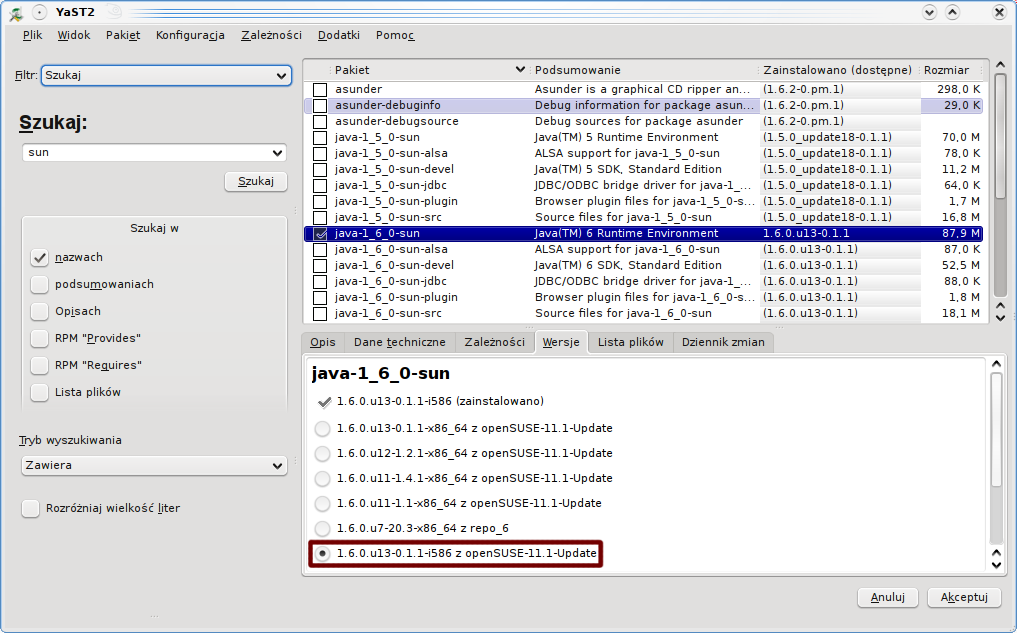Select version 1.6.0.u12-1.2.1-x86_64 radio button

(x=322, y=453)
